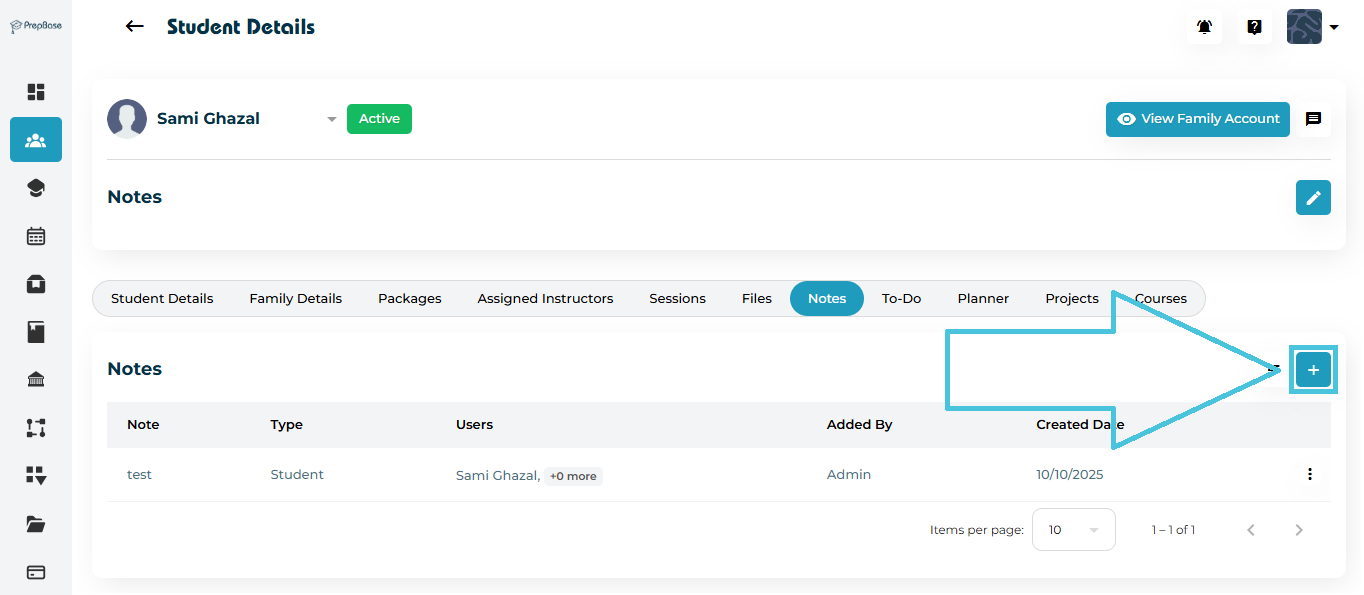This screenshot has height=595, width=1364.
Task: Click the add note plus button
Action: pyautogui.click(x=1313, y=370)
